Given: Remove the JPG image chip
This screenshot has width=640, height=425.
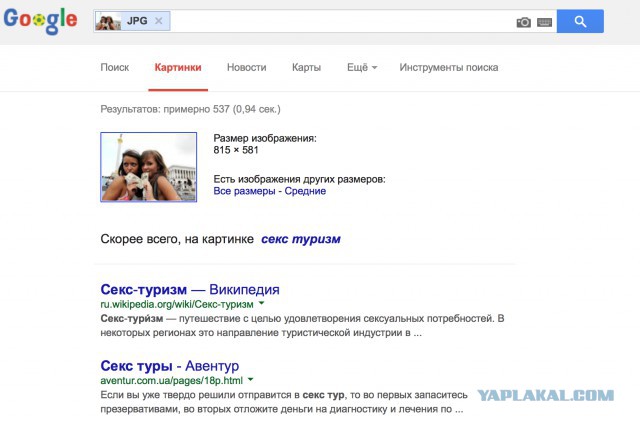Looking at the screenshot, I should pos(159,21).
